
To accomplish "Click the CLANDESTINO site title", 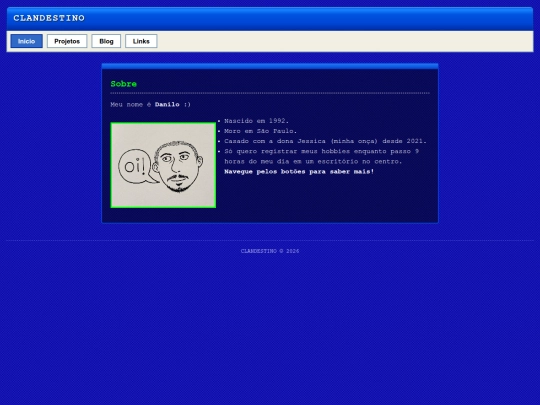I will tap(49, 18).
